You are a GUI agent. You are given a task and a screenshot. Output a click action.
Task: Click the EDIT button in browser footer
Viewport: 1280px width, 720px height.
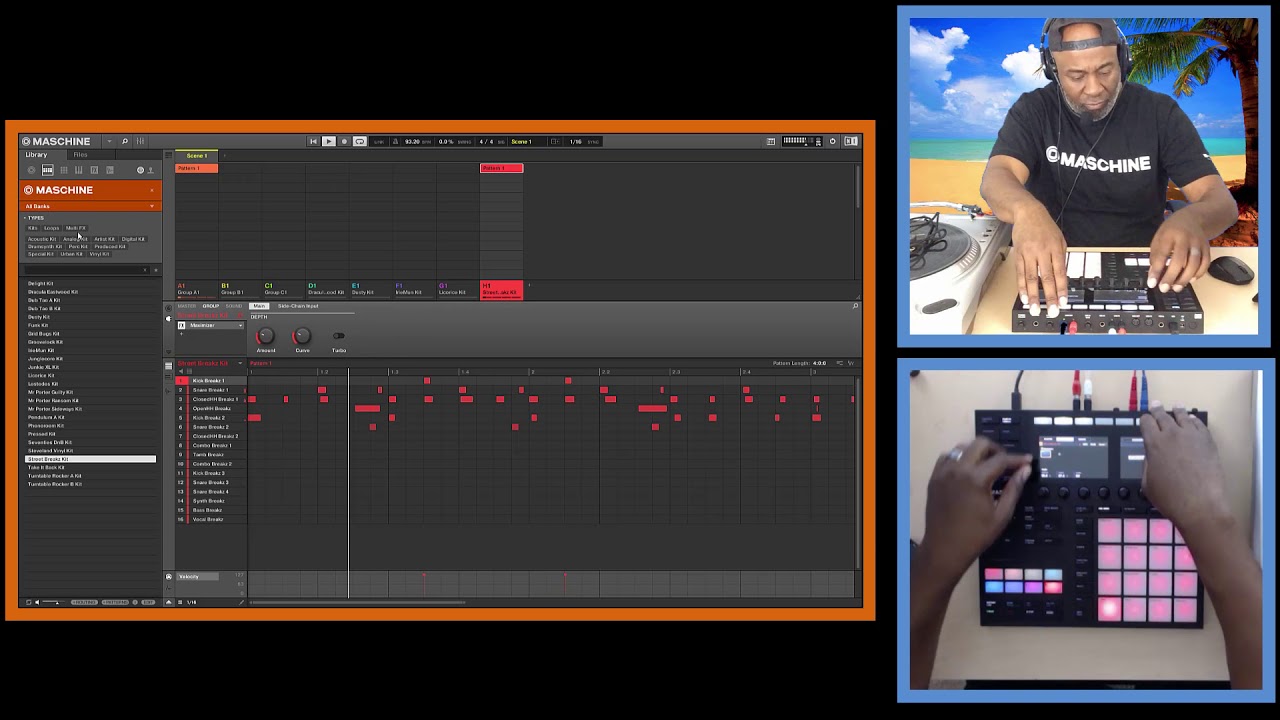(x=148, y=602)
